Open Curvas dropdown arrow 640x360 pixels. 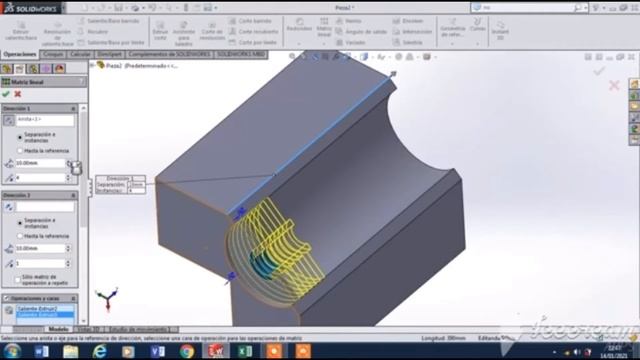(x=477, y=43)
